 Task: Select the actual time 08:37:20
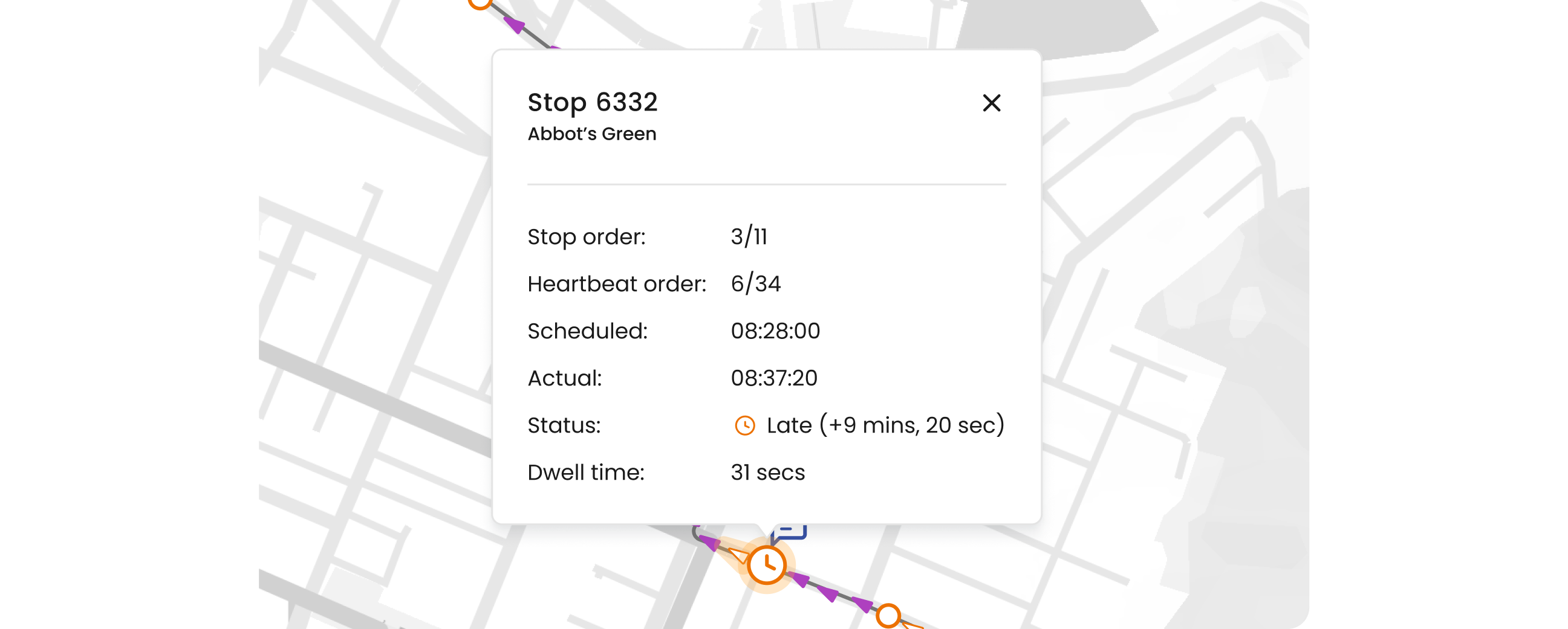[773, 378]
